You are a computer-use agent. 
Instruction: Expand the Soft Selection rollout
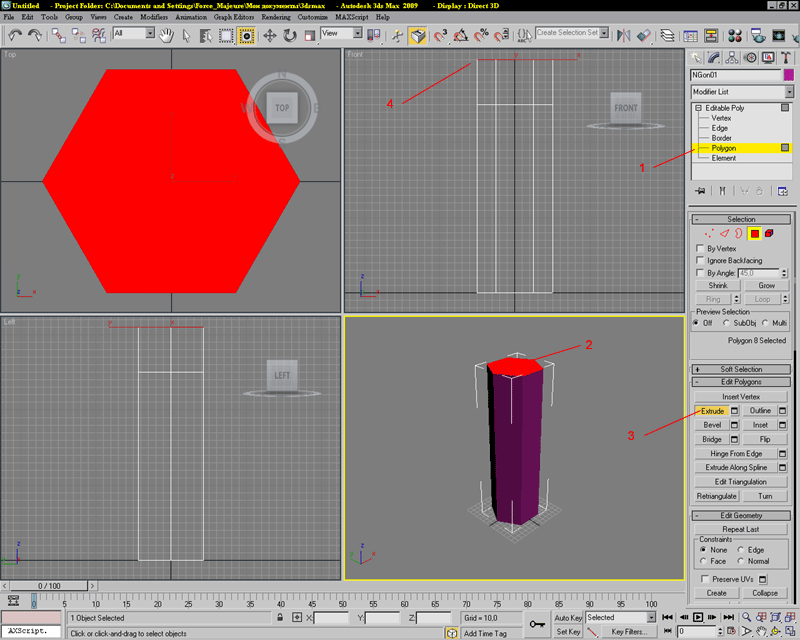pyautogui.click(x=741, y=369)
